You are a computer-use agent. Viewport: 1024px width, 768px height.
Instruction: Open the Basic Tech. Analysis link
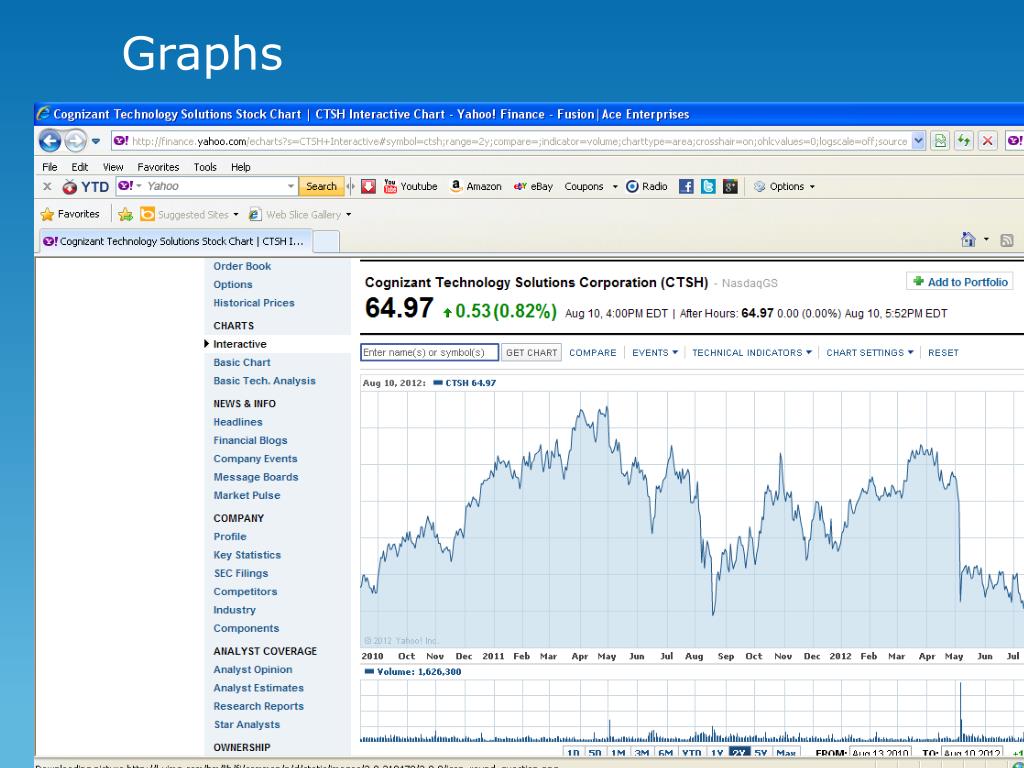click(264, 381)
